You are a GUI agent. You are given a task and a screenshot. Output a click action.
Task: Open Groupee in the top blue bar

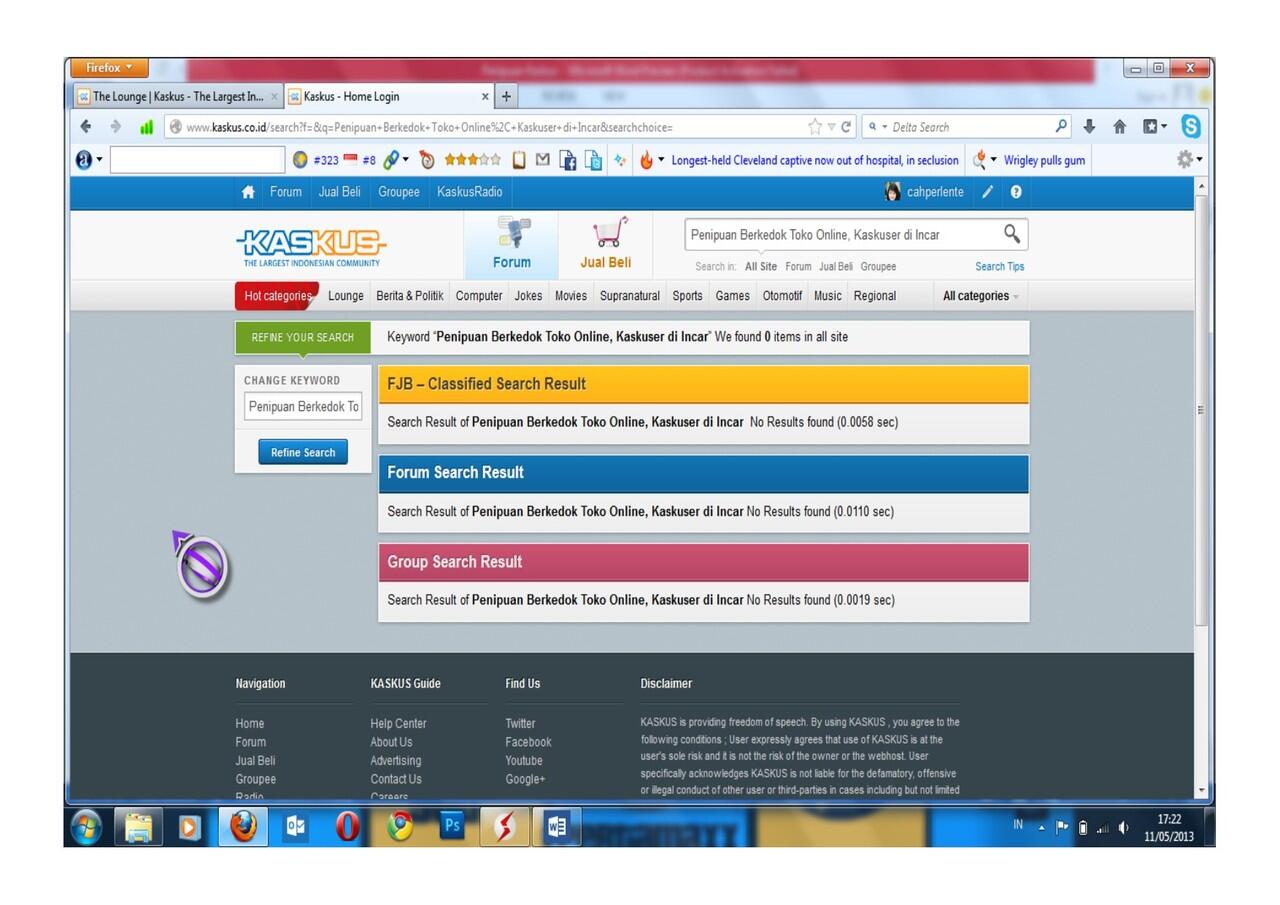click(x=399, y=192)
